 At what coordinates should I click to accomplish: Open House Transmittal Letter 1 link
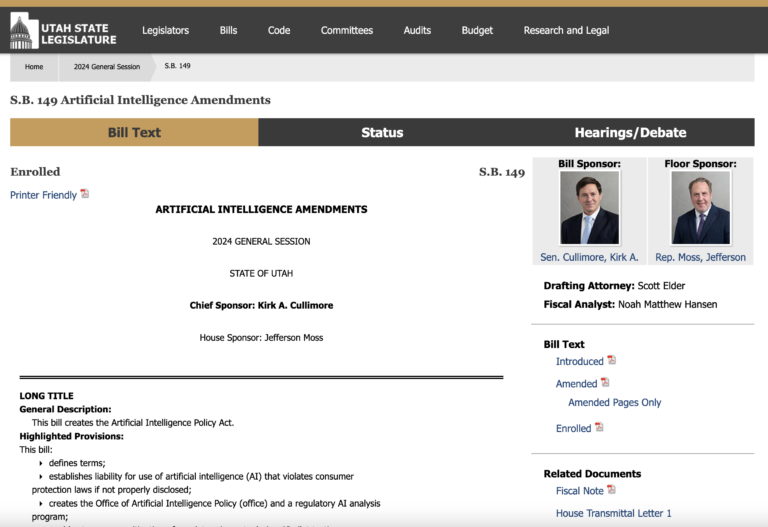(614, 513)
